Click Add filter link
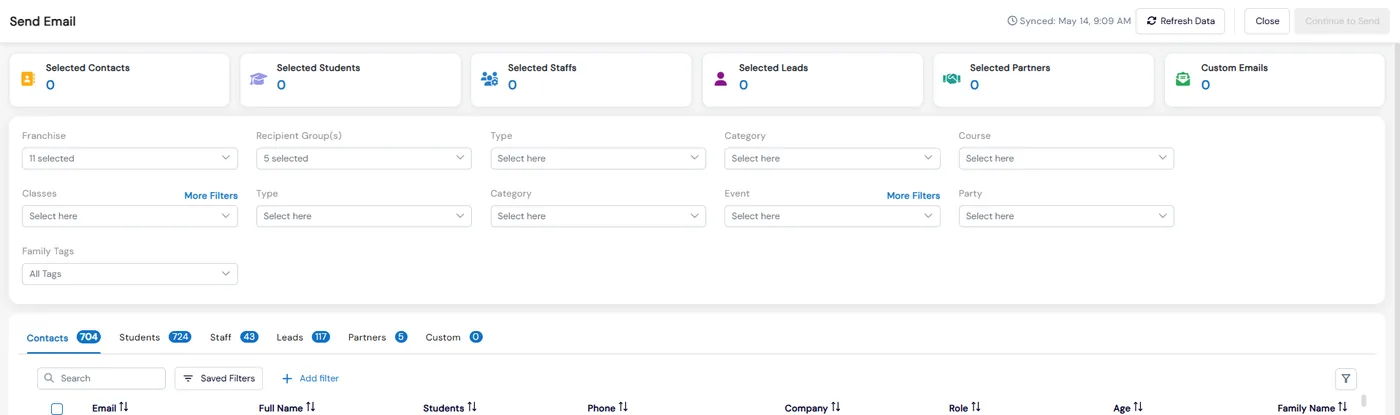Screen dimensions: 1400x415 coord(310,379)
